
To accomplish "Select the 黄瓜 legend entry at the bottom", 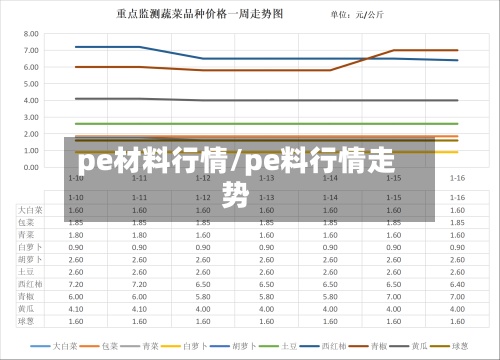I will [x=409, y=346].
